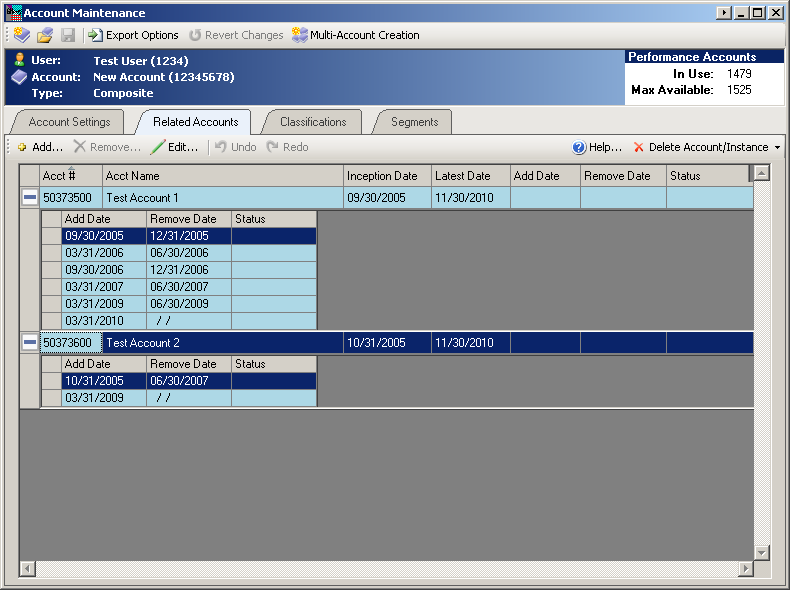The width and height of the screenshot is (790, 590).
Task: Switch to the Account Settings tab
Action: 69,122
